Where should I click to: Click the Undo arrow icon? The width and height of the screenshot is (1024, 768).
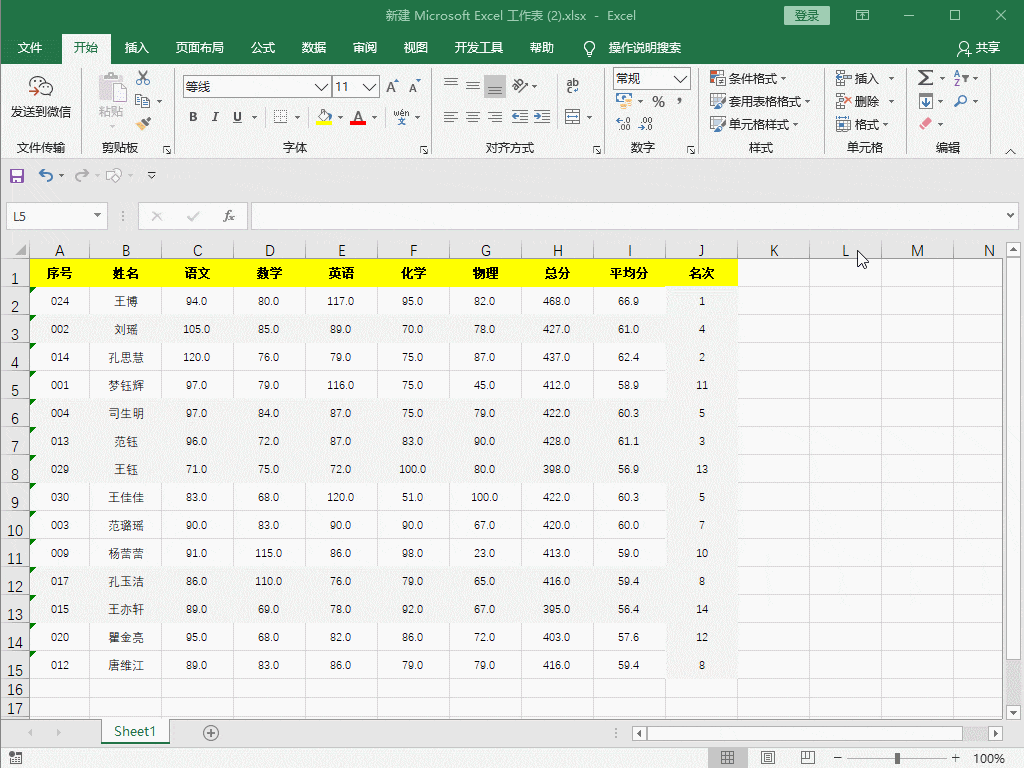(45, 175)
